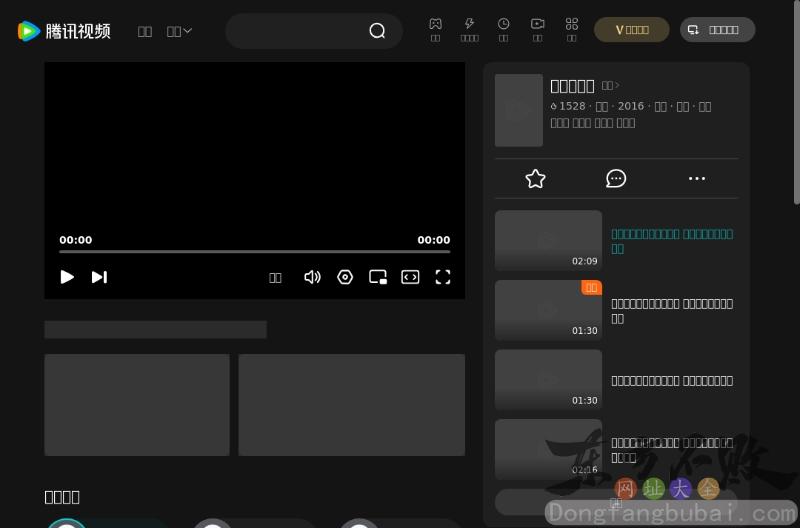This screenshot has height=528, width=800.
Task: Open the four-squares grid icon in header
Action: 571,24
